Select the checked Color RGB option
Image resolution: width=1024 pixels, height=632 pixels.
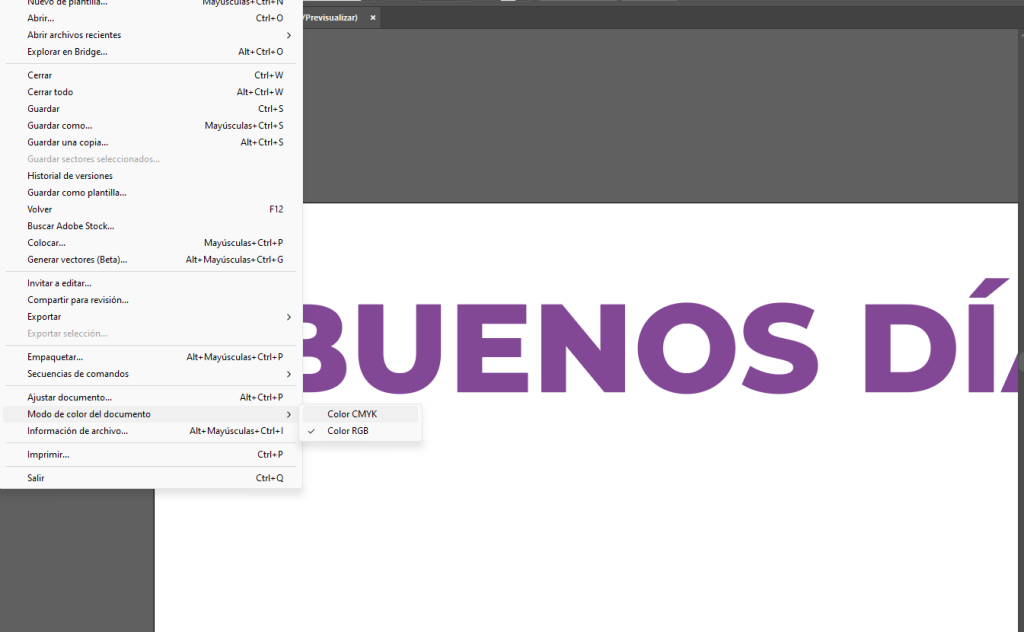360,431
